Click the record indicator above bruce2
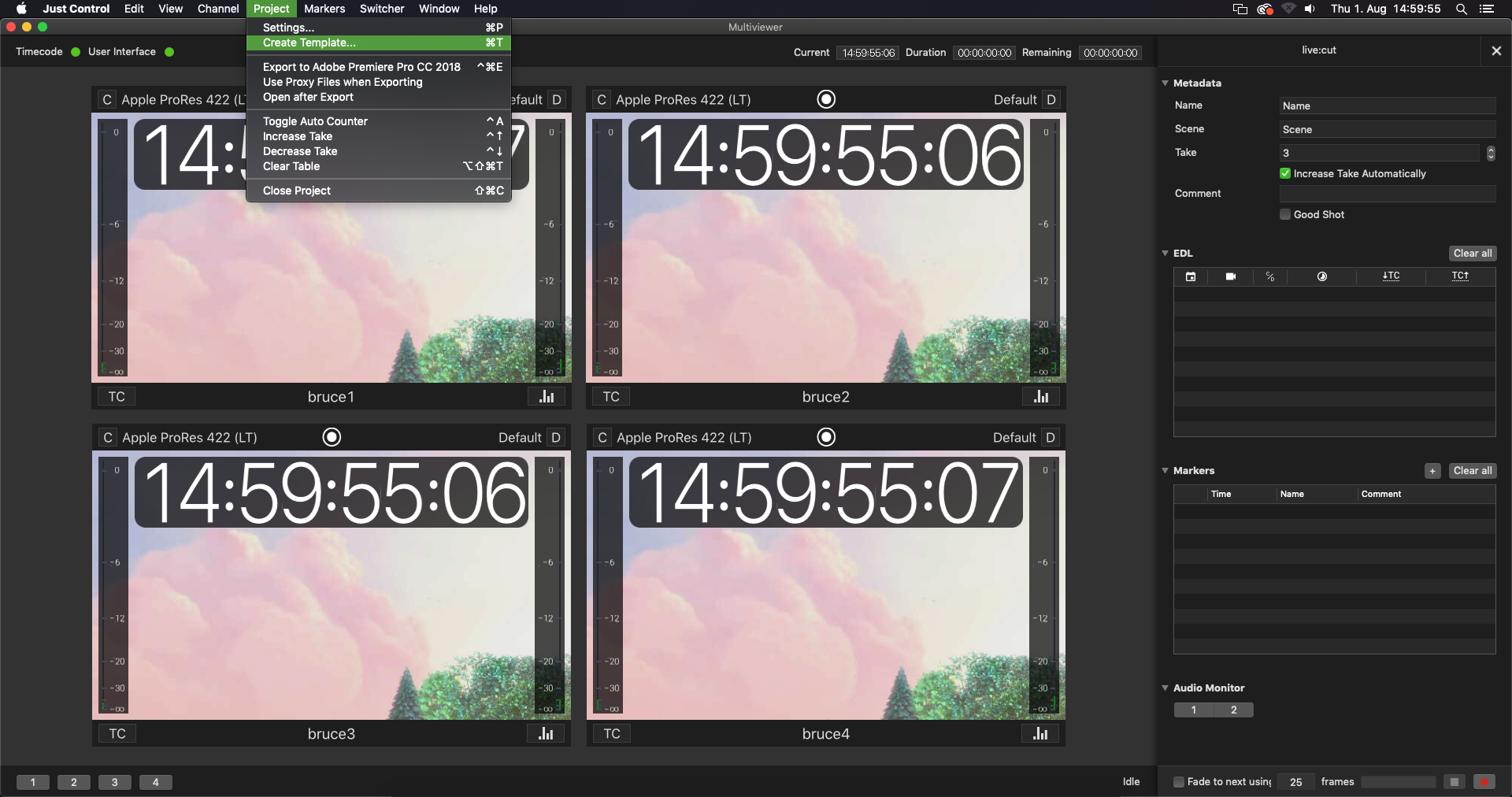Screen dimensions: 1512x797 click(x=826, y=99)
